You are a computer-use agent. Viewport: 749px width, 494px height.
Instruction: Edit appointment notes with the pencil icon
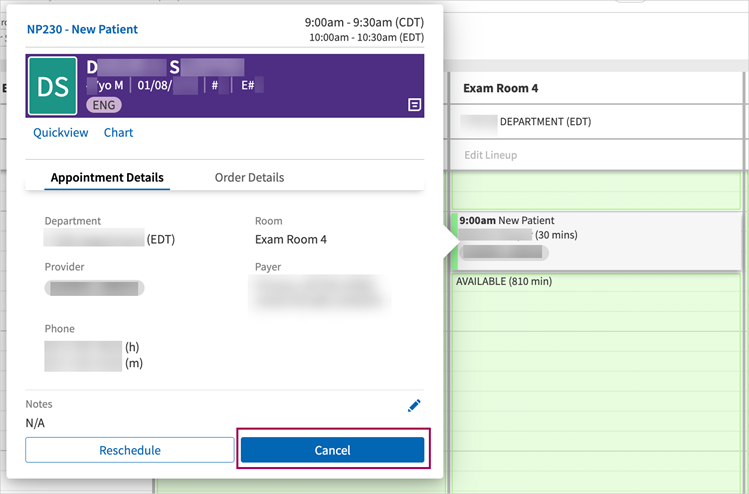(x=414, y=406)
